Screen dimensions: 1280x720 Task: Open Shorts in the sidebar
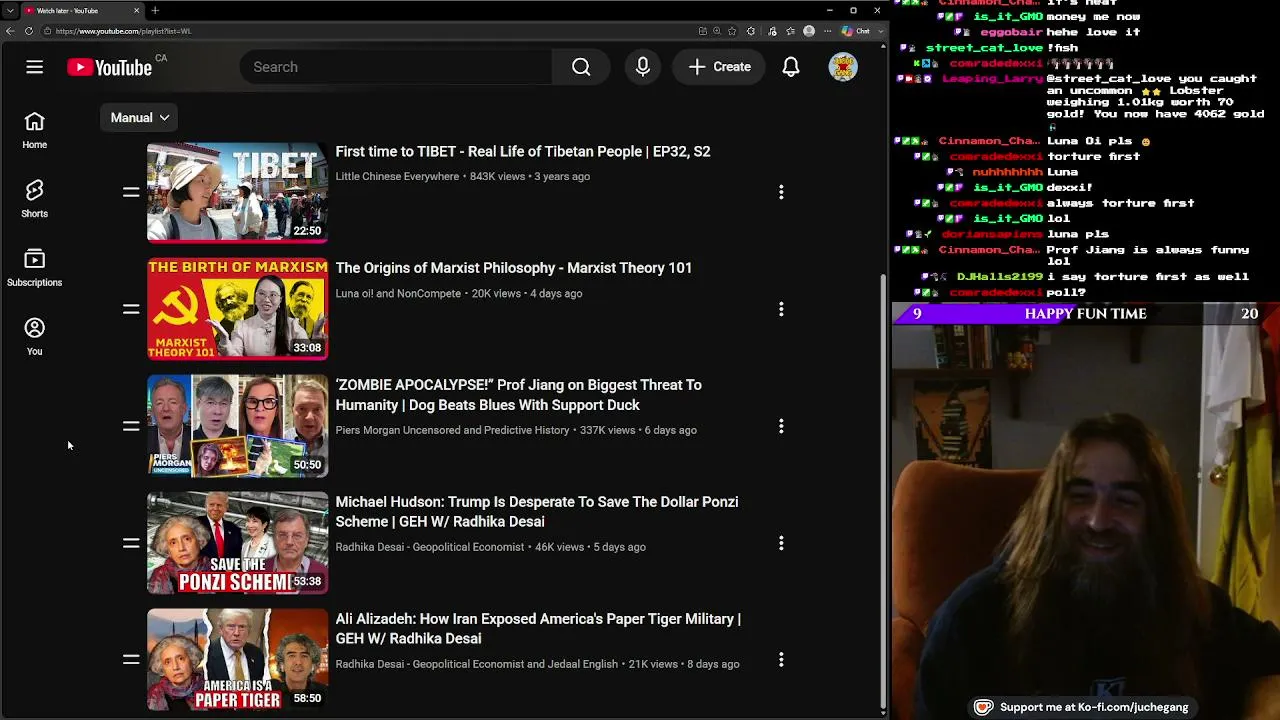tap(34, 199)
